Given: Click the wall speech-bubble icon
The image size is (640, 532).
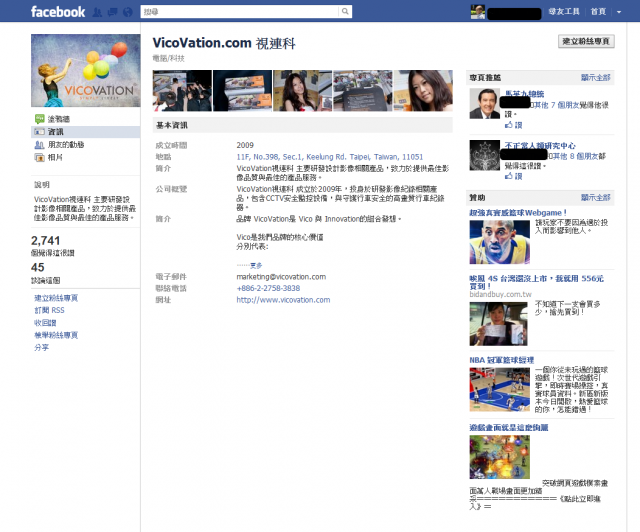Looking at the screenshot, I should [40, 119].
